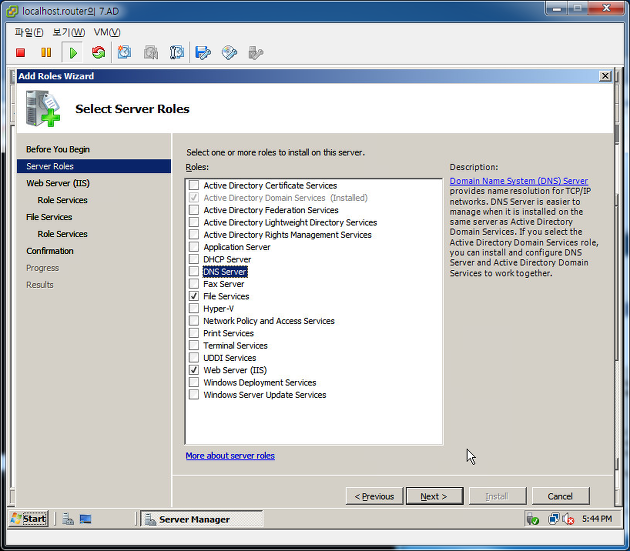Go to File Services step
Viewport: 630px width, 551px height.
pos(49,217)
